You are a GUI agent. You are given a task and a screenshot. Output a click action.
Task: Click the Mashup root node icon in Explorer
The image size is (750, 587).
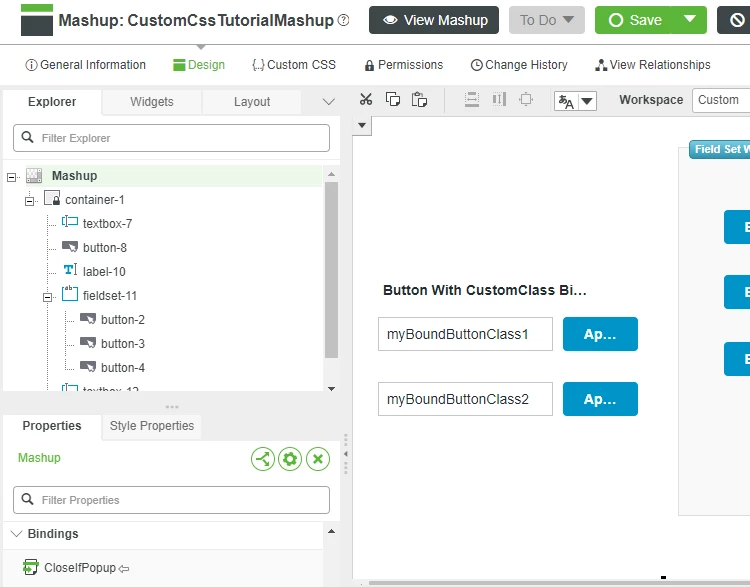(x=34, y=176)
